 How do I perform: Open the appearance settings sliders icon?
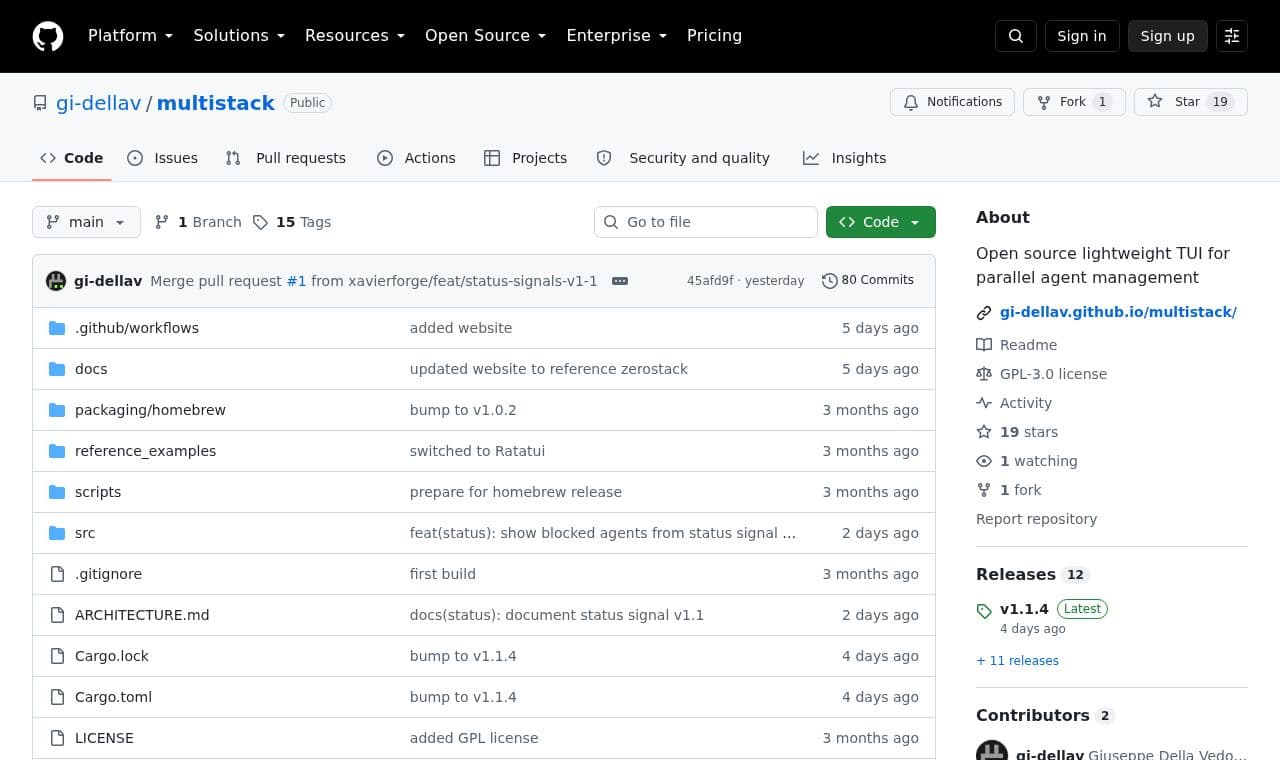[1232, 36]
